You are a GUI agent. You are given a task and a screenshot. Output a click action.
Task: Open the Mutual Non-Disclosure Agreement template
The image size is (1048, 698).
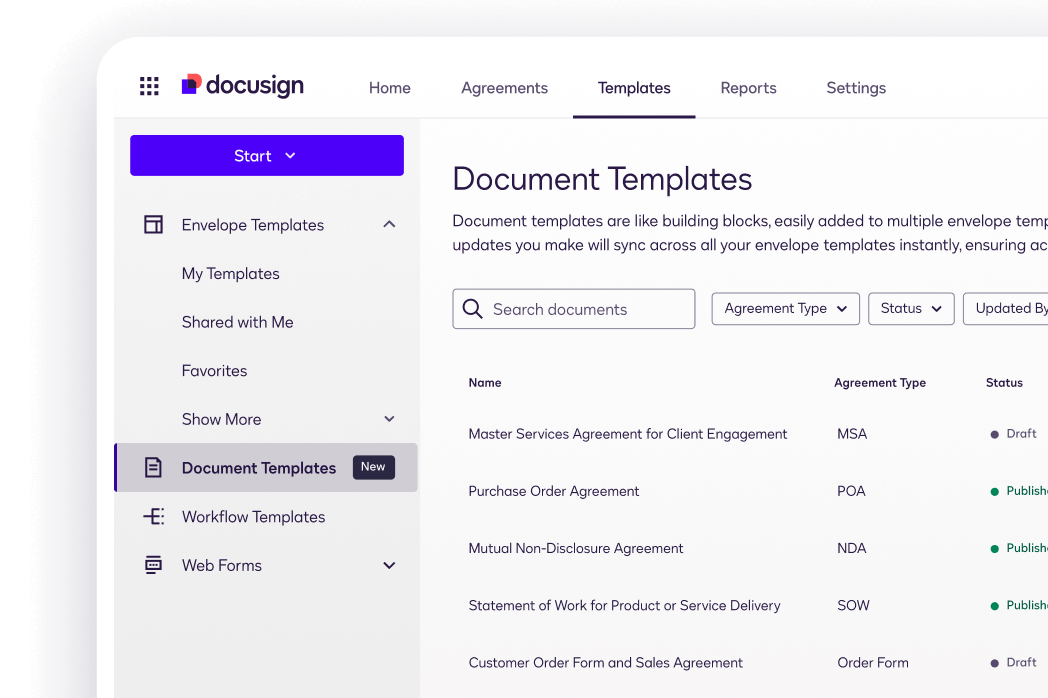(x=575, y=548)
